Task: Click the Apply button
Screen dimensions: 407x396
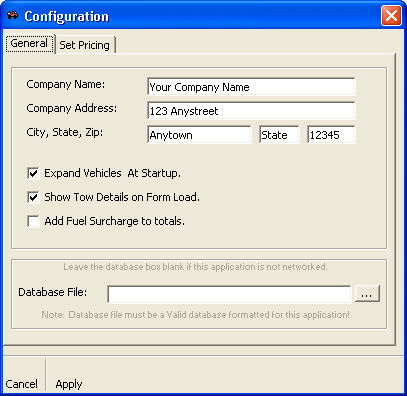Action: [x=69, y=384]
